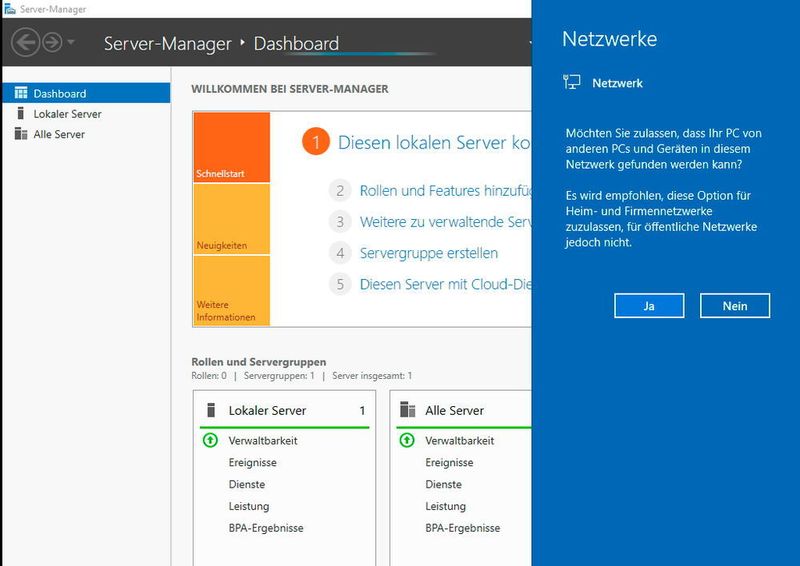Open Verwaltbarkeit in Alle Server tile
Image resolution: width=800 pixels, height=566 pixels.
[x=460, y=440]
